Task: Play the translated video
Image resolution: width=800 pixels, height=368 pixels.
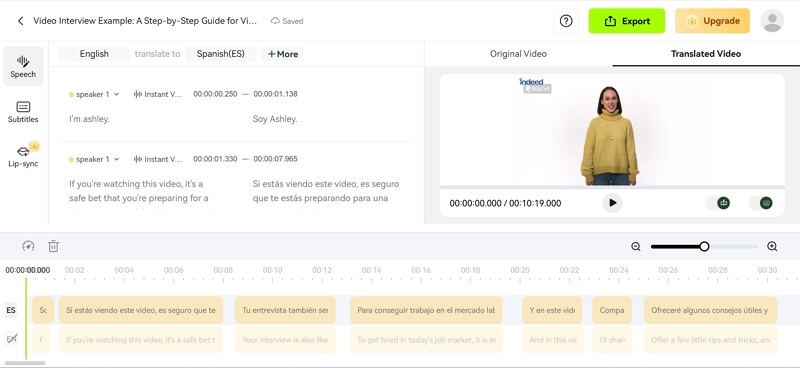Action: [612, 203]
